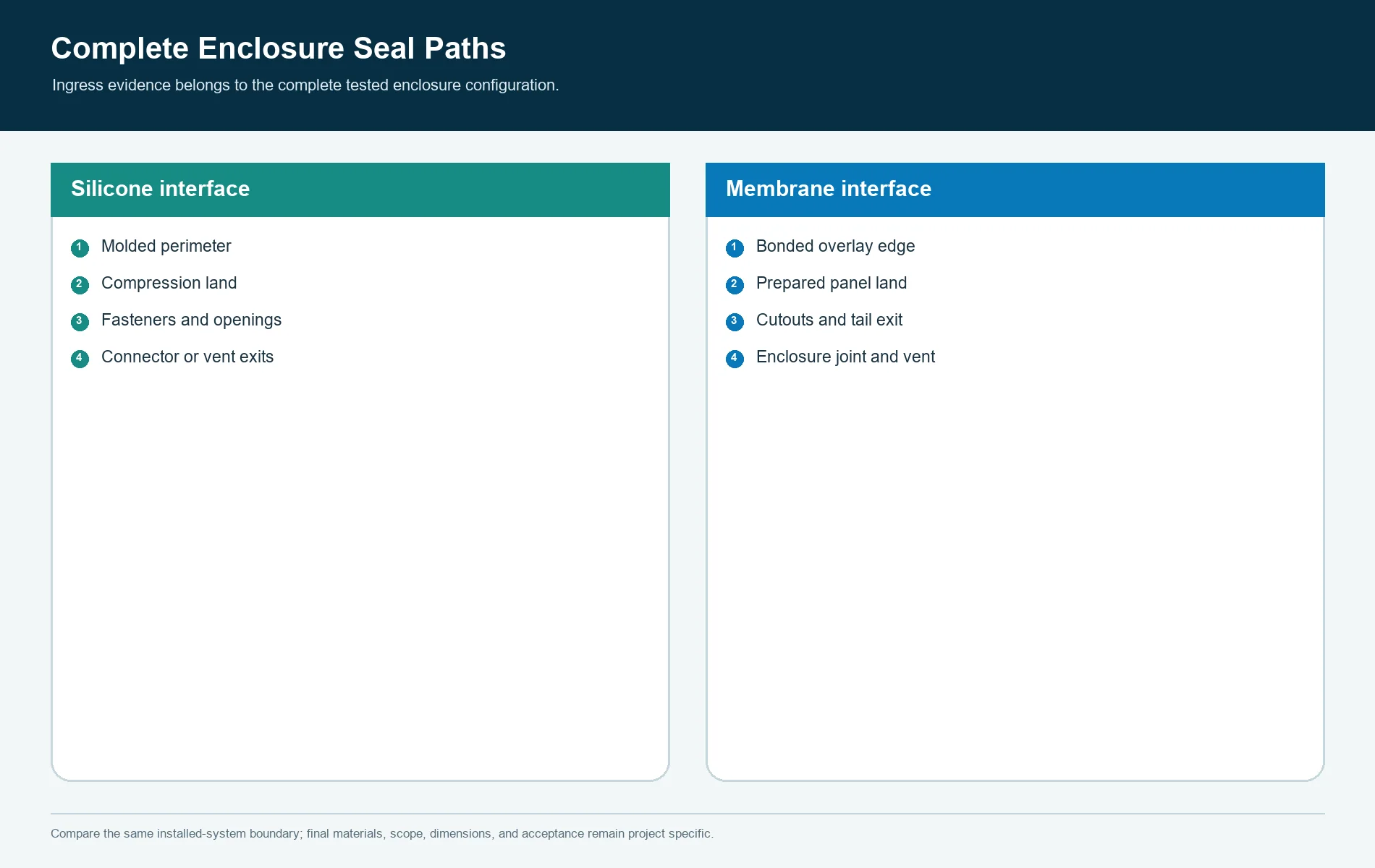Click the green number 2 badge beside Compression land
Image resolution: width=1375 pixels, height=868 pixels.
[80, 285]
